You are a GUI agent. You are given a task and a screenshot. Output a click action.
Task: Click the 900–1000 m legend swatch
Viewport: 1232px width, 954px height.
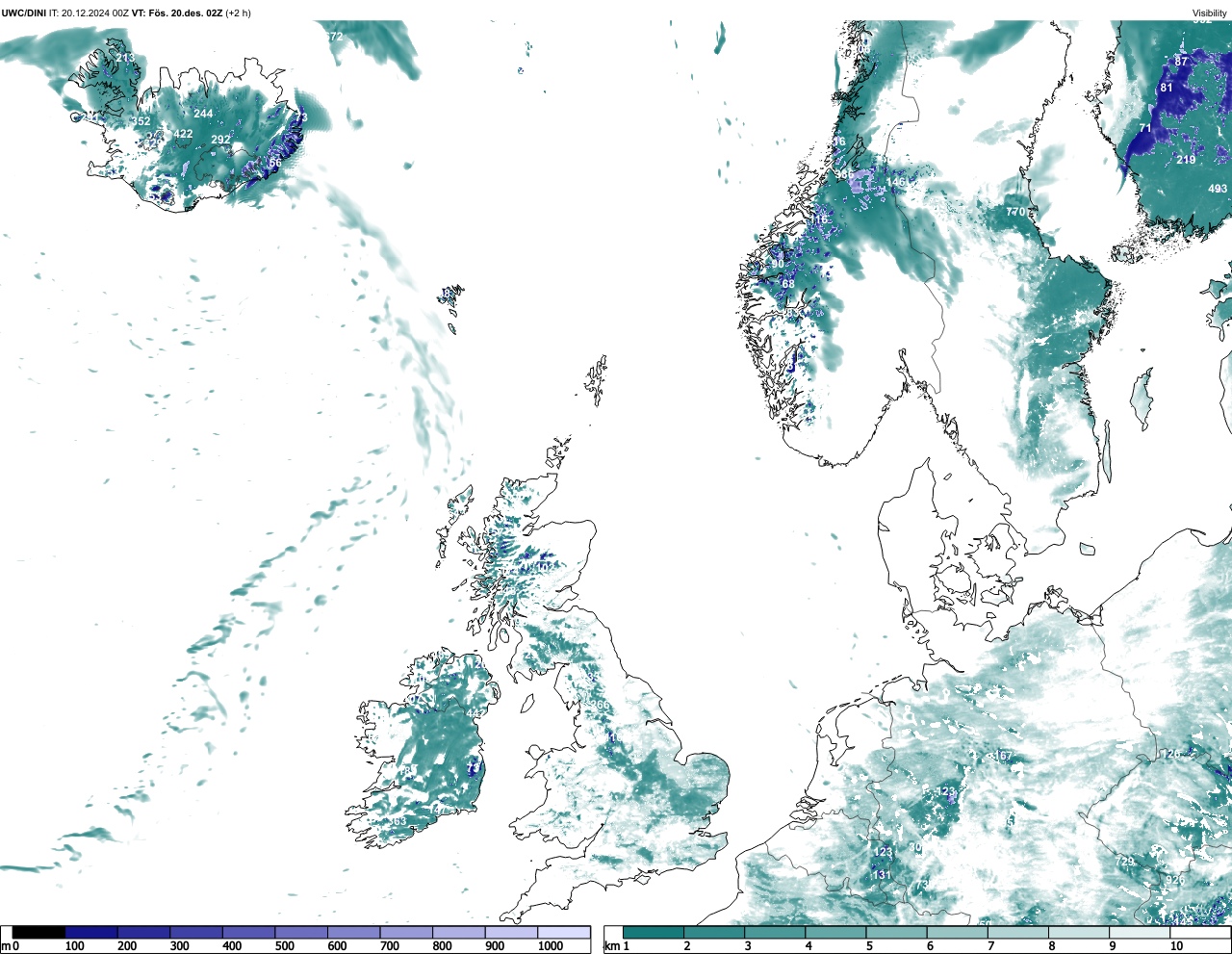pos(511,933)
